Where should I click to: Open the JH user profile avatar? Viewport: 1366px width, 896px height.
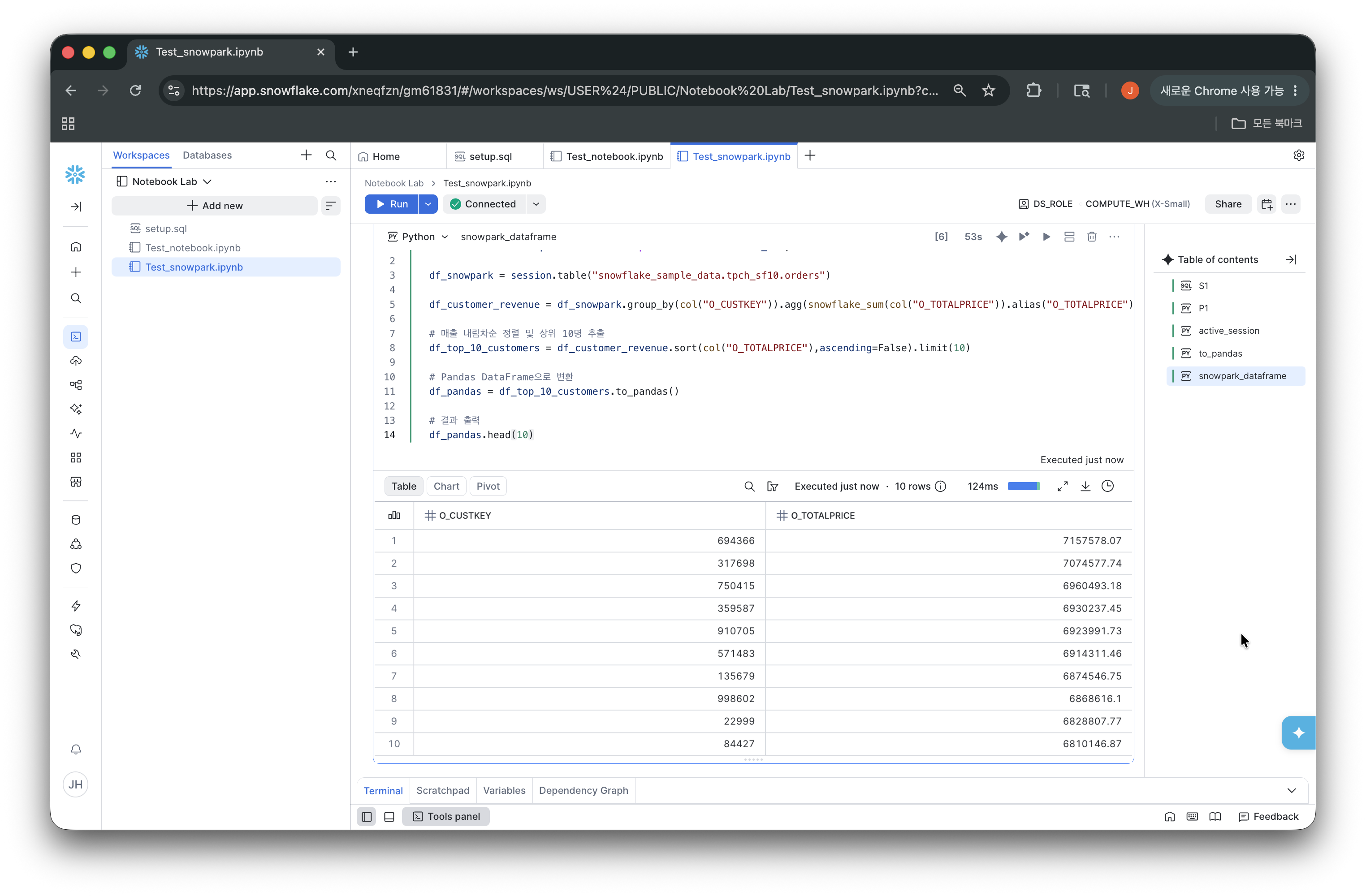click(x=76, y=785)
